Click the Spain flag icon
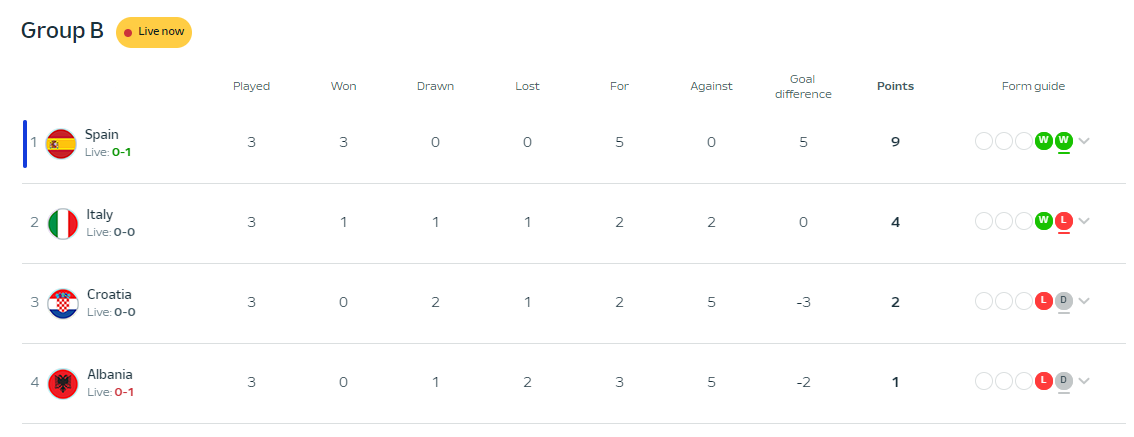 (x=61, y=144)
